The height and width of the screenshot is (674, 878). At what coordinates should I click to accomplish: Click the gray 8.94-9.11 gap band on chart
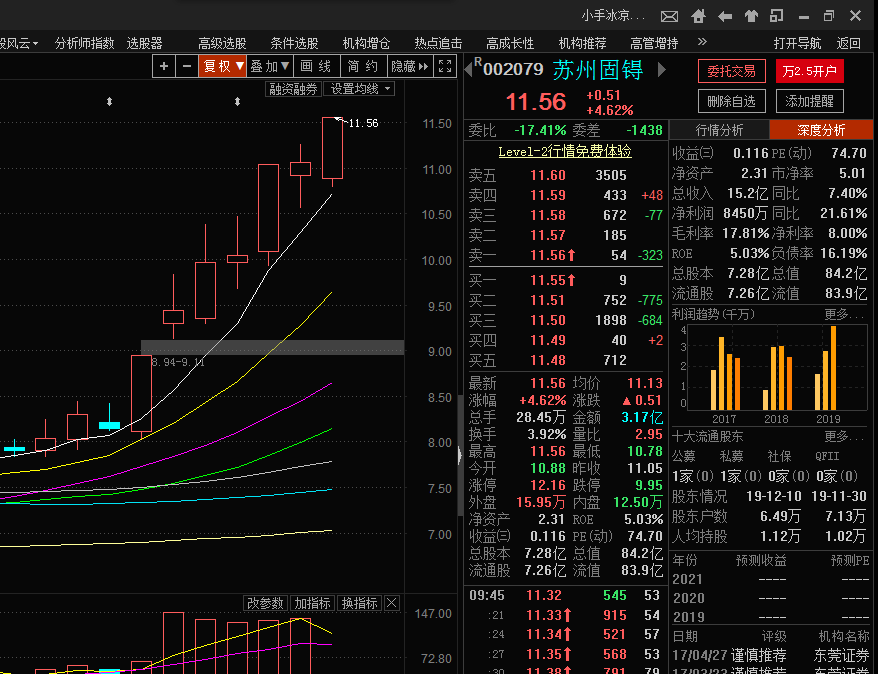click(x=272, y=347)
